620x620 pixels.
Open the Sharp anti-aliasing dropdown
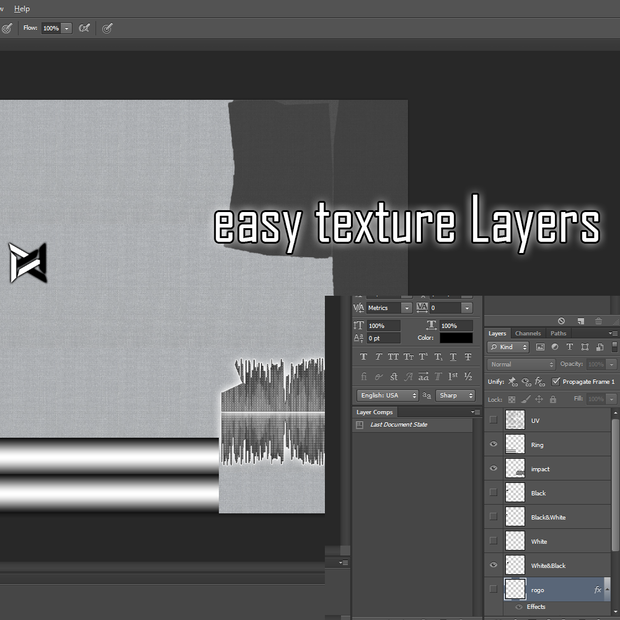pos(455,395)
